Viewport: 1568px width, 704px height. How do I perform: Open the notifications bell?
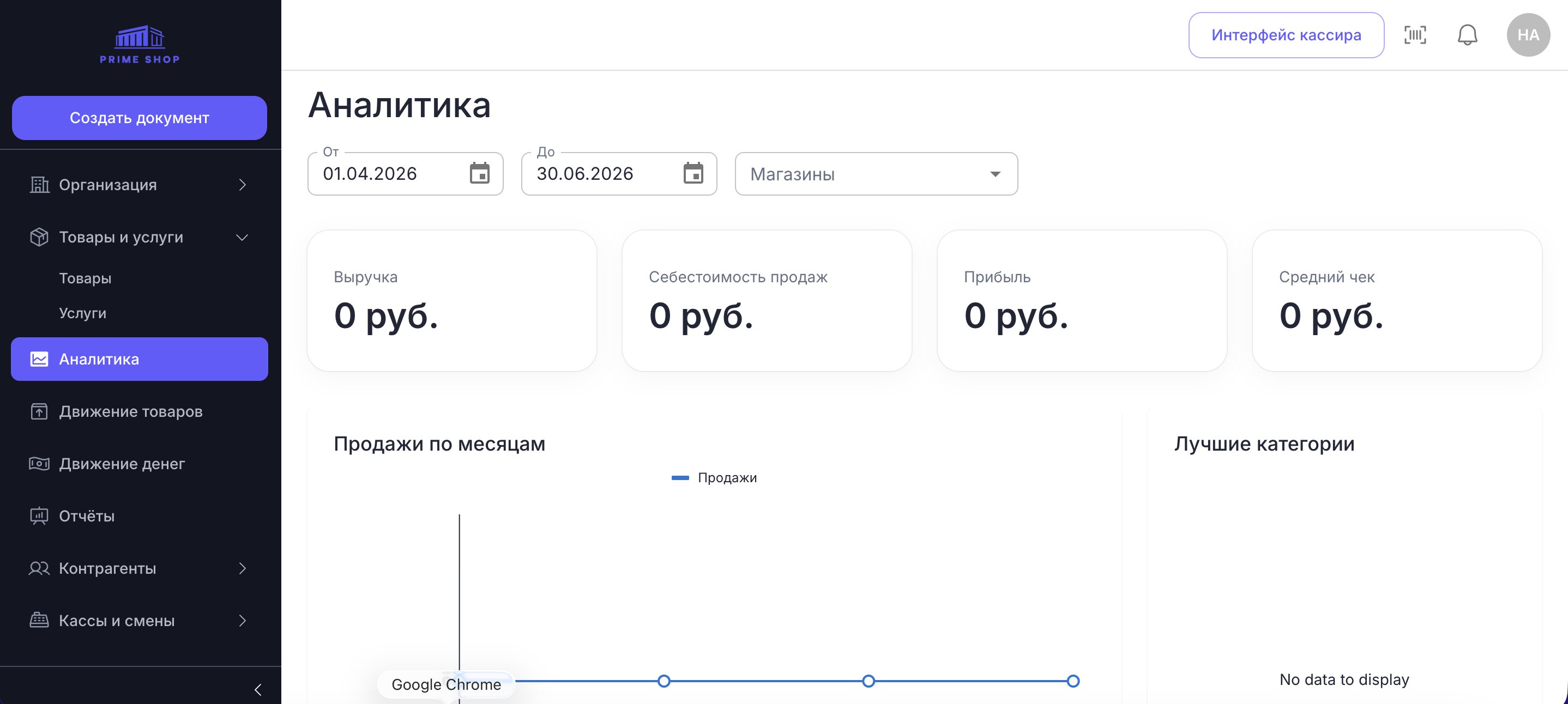tap(1467, 35)
